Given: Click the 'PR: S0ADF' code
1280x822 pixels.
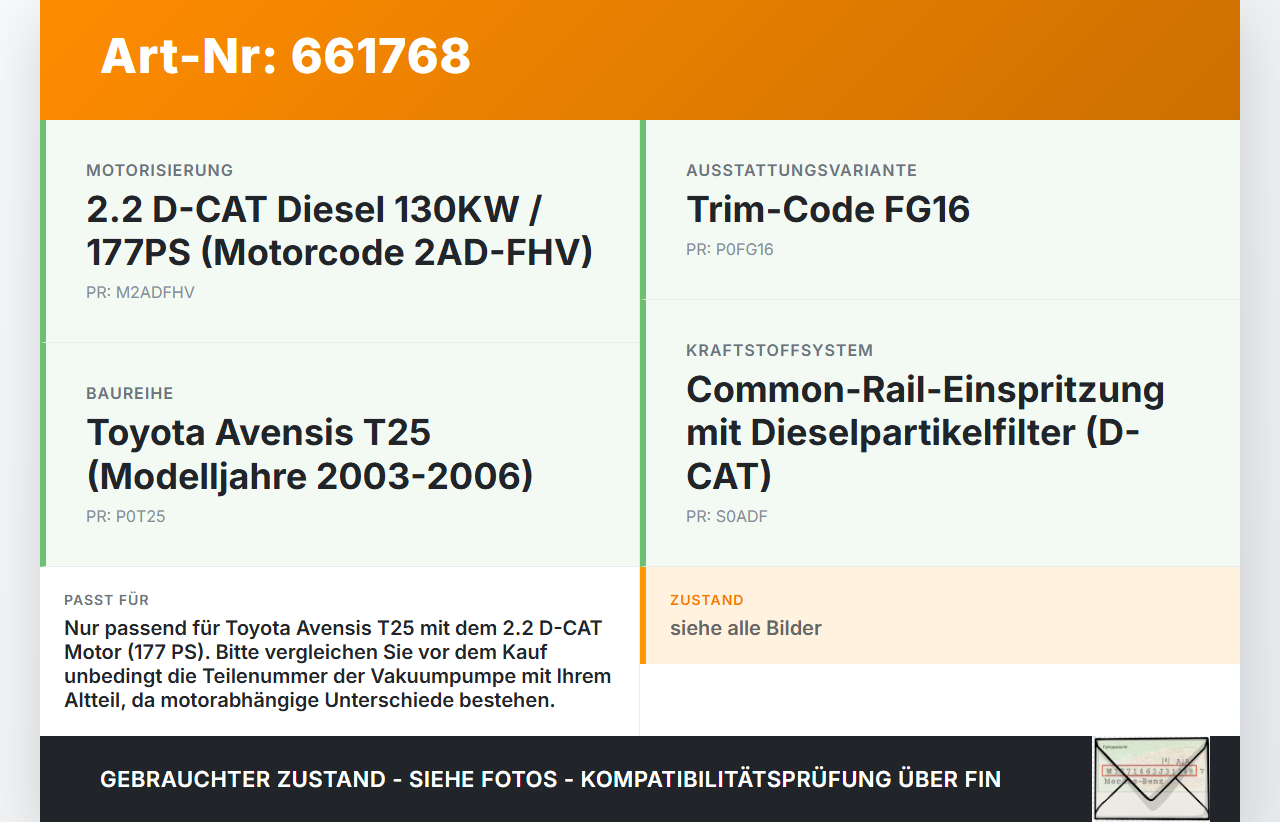Looking at the screenshot, I should (x=727, y=517).
